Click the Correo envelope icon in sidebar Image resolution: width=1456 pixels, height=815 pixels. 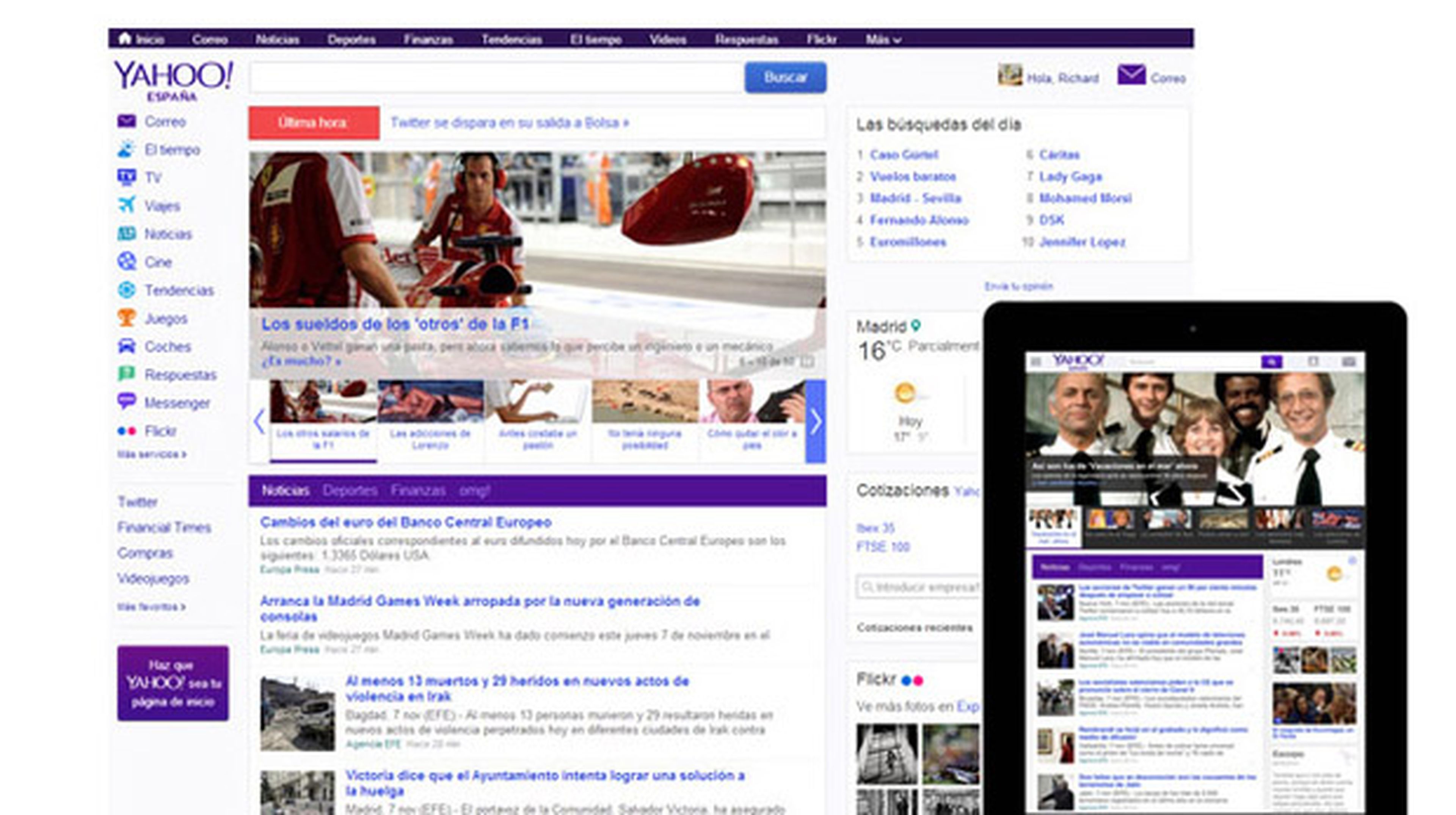pos(126,121)
